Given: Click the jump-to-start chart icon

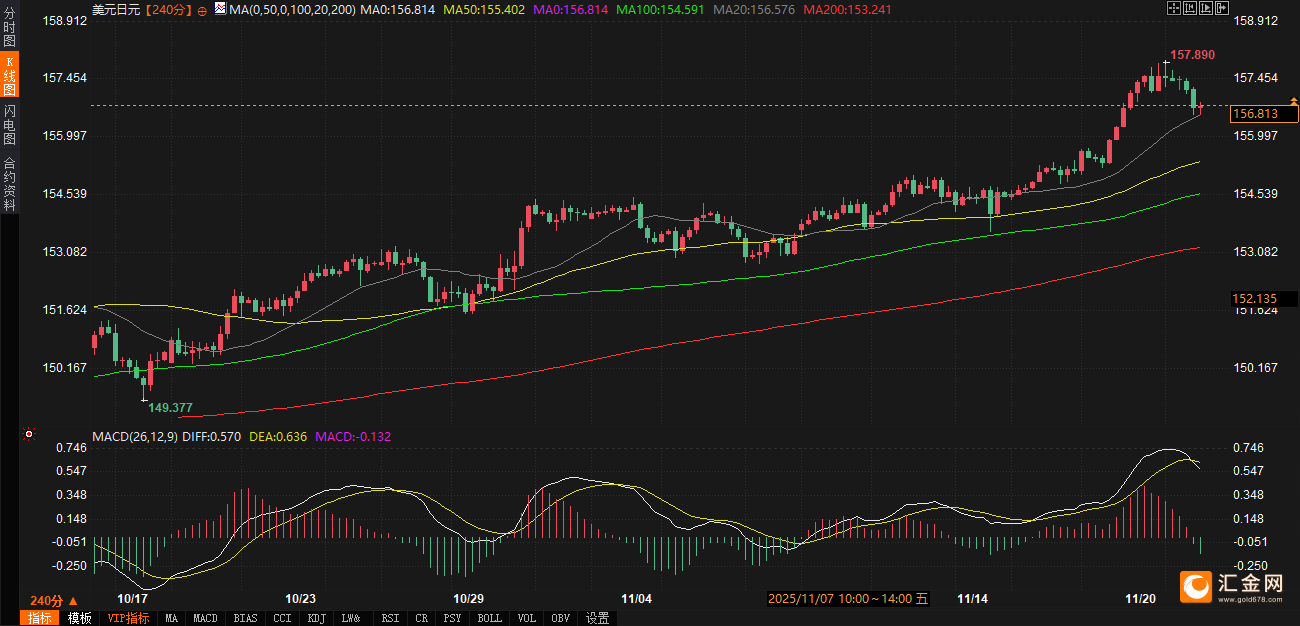Looking at the screenshot, I should tap(1190, 8).
